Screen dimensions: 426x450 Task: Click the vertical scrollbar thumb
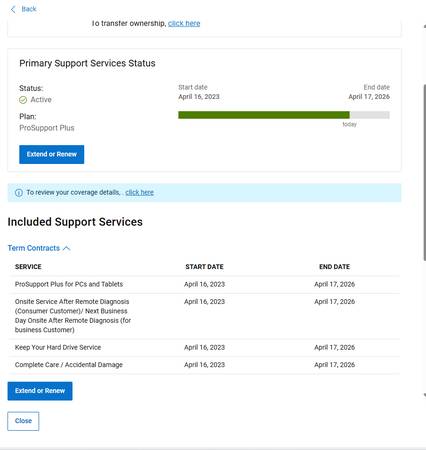[x=424, y=172]
